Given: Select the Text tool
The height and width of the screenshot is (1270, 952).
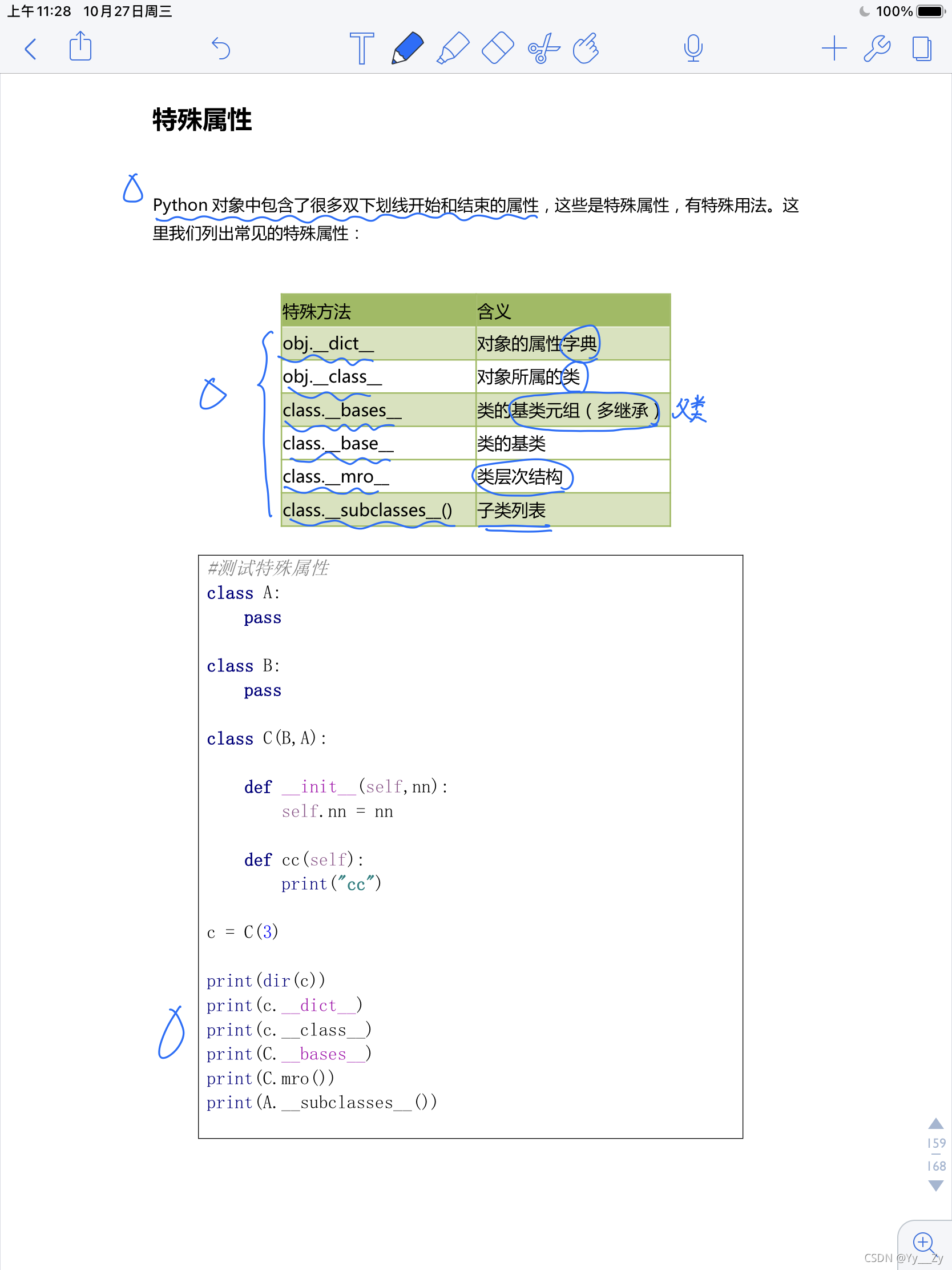Looking at the screenshot, I should click(x=361, y=48).
